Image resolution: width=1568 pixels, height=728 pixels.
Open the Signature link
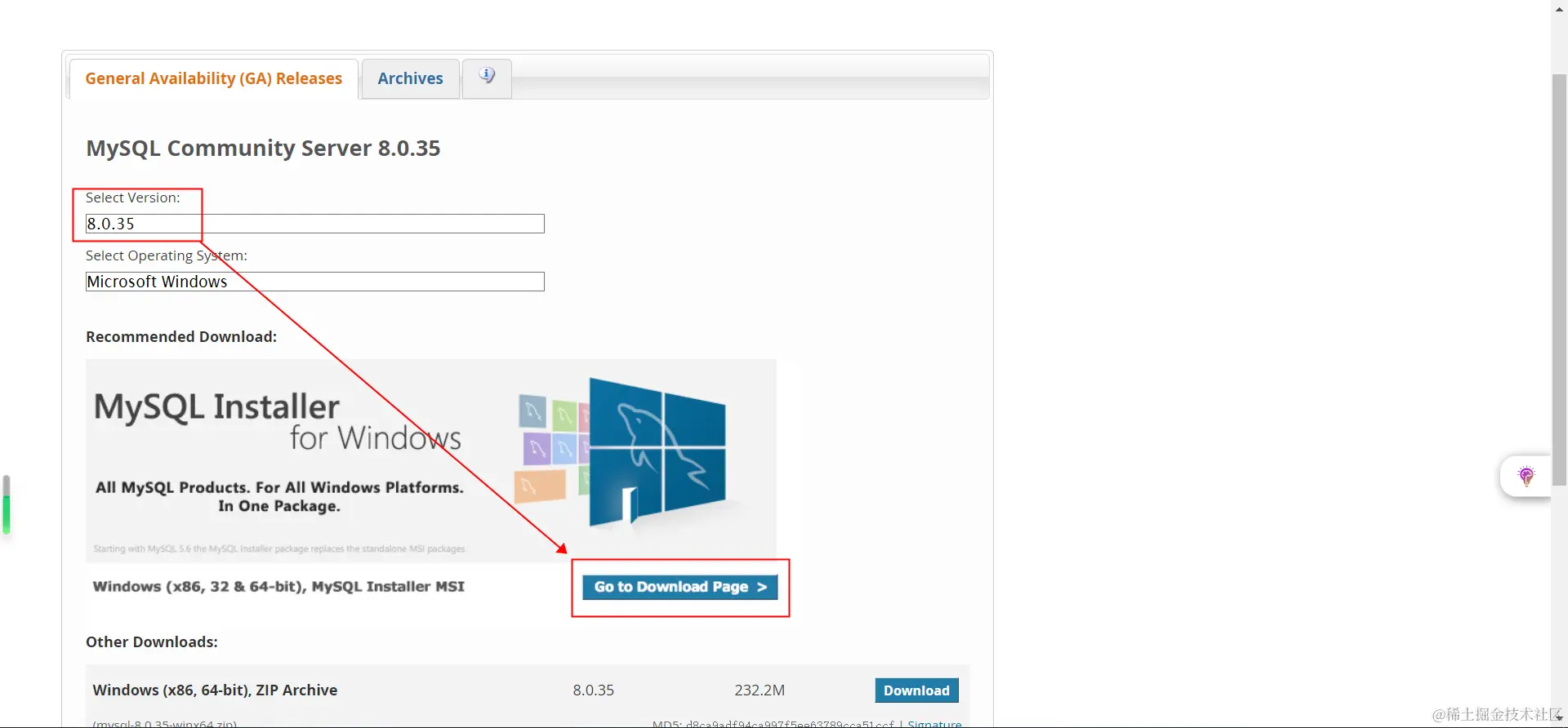point(934,723)
